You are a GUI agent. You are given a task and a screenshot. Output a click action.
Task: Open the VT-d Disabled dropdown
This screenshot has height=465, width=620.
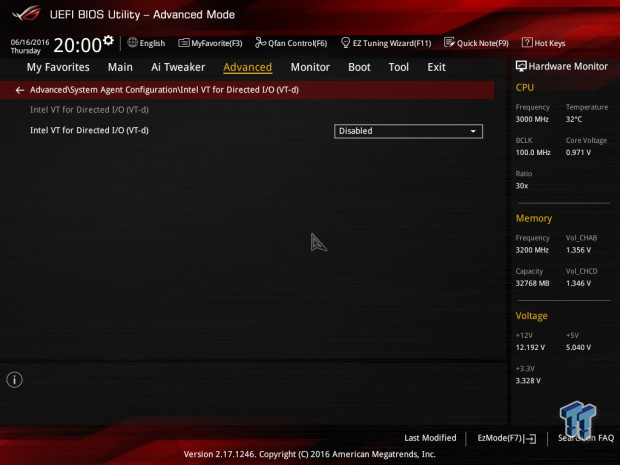408,131
